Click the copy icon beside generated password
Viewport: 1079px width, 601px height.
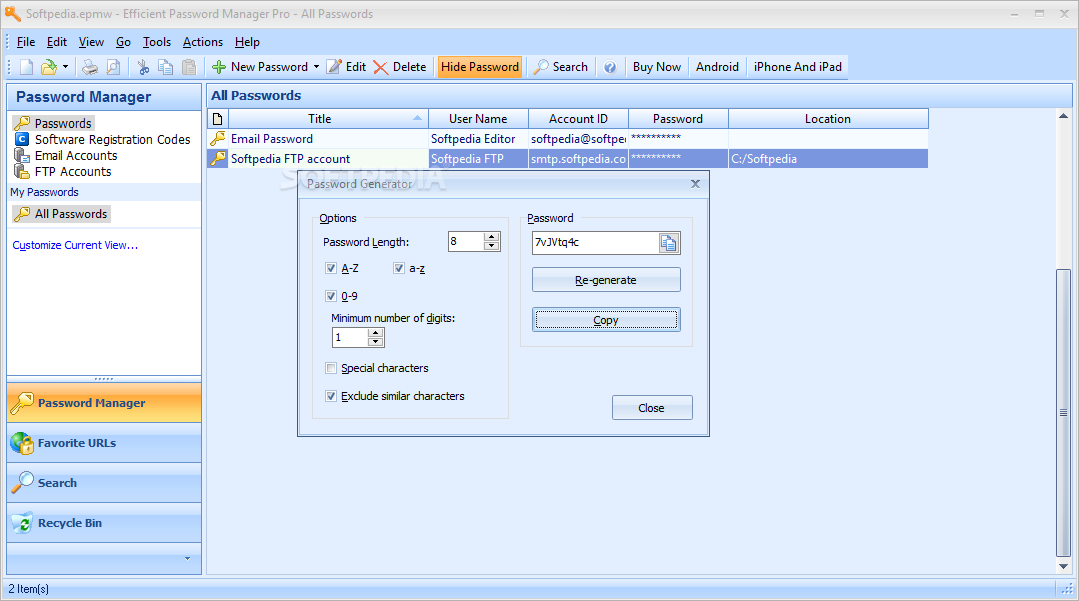668,242
